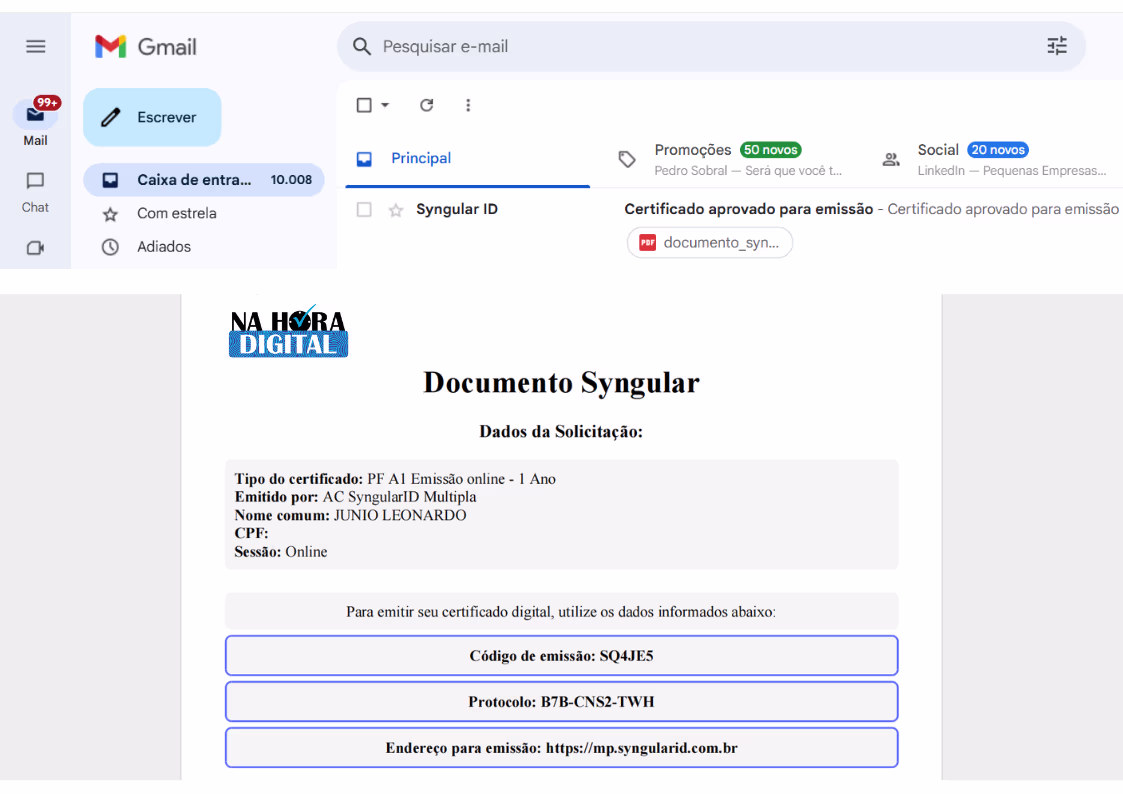The width and height of the screenshot is (1123, 794).
Task: Open Mail section with 99+ badge
Action: pyautogui.click(x=35, y=121)
